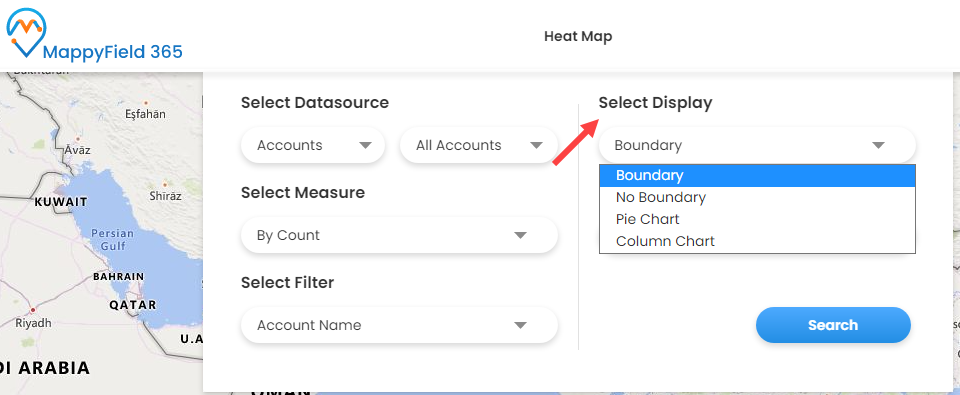The width and height of the screenshot is (960, 395).
Task: Select the Boundary option in list
Action: pyautogui.click(x=757, y=175)
